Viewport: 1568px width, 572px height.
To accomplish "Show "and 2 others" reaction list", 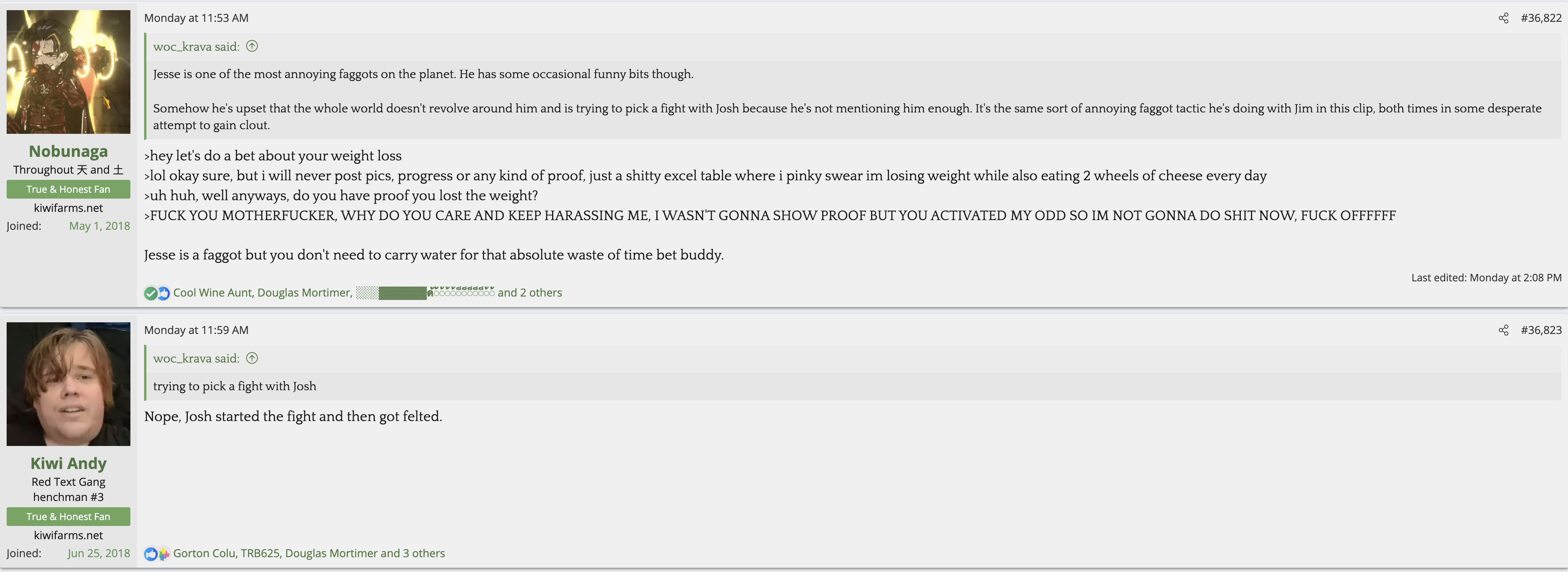I will point(529,293).
